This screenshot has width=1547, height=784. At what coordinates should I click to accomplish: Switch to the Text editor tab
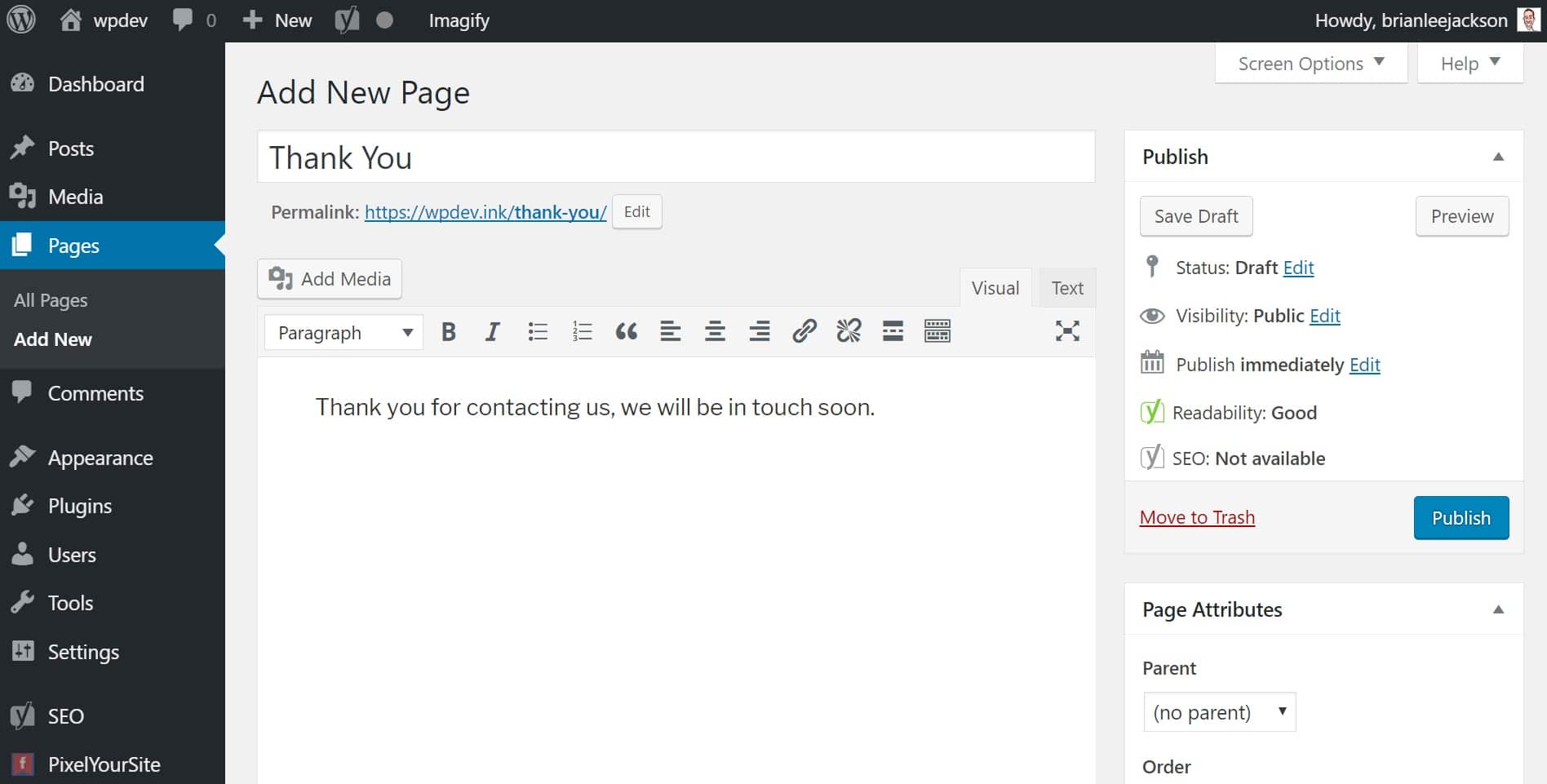1066,287
